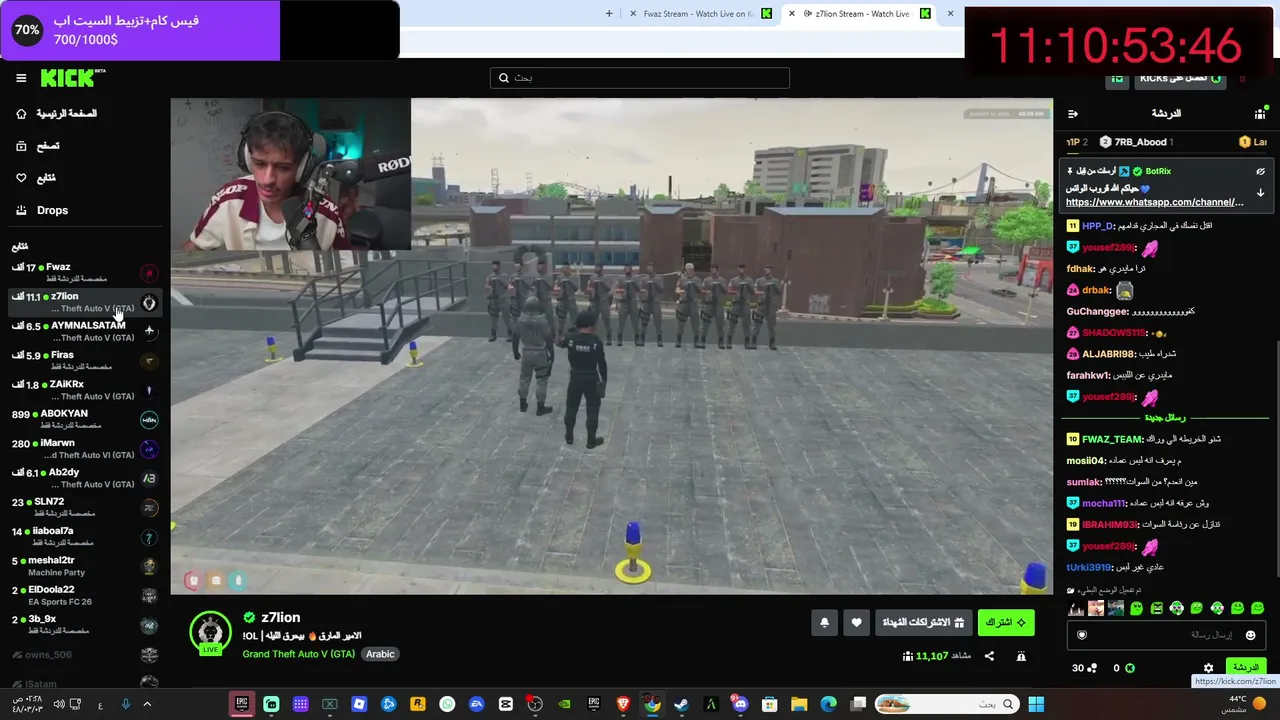Expand the pinned message with the down arrow

1260,193
